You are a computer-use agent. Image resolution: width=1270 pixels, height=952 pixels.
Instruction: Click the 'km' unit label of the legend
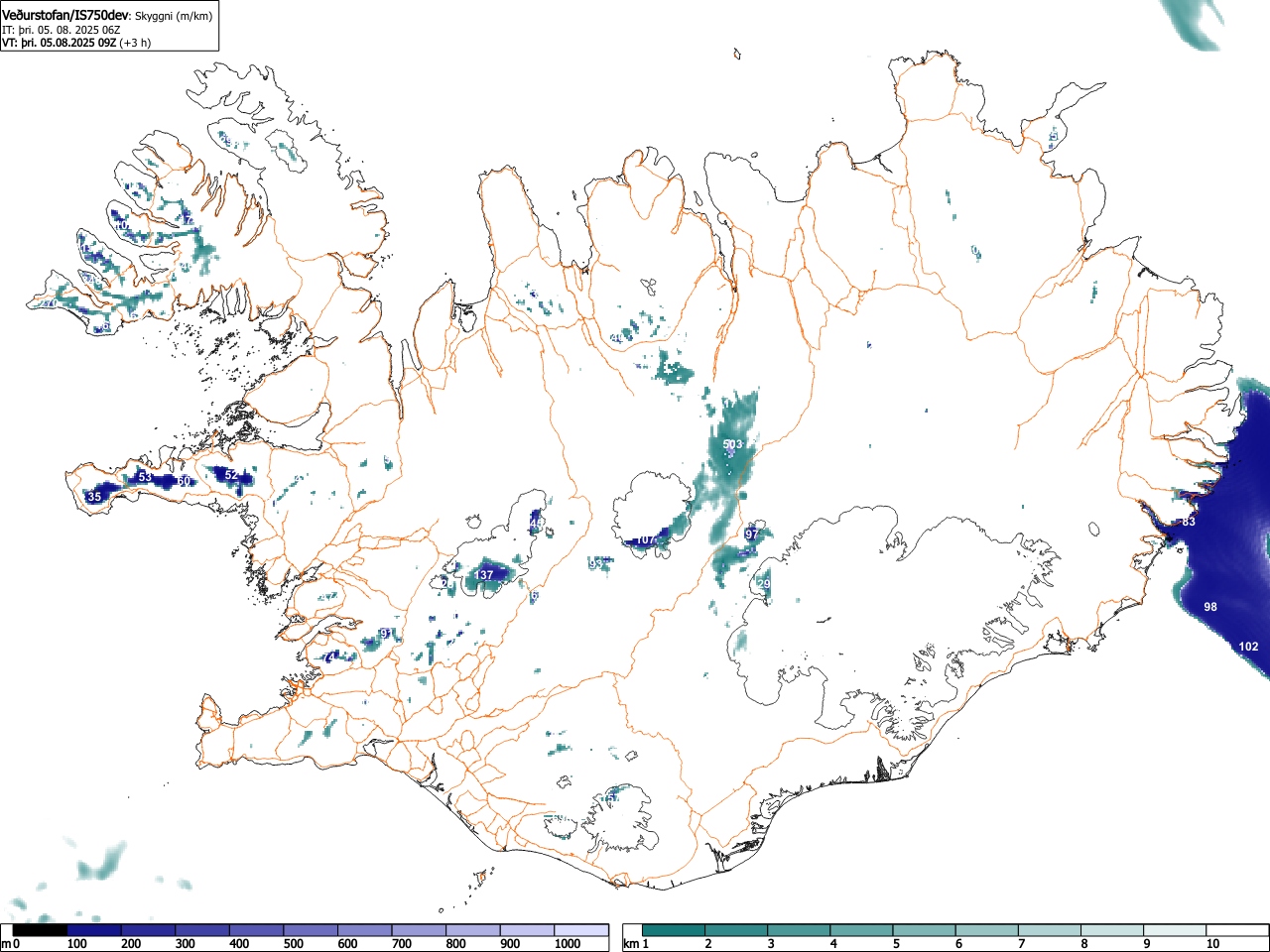[630, 944]
